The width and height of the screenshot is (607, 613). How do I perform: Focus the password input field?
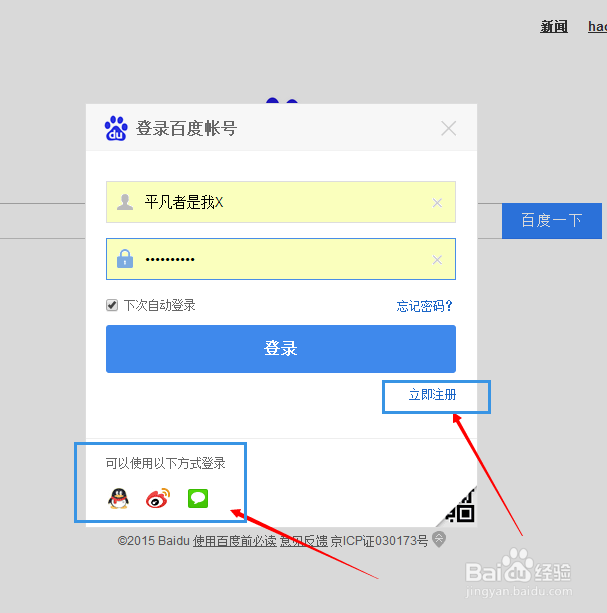coord(281,259)
